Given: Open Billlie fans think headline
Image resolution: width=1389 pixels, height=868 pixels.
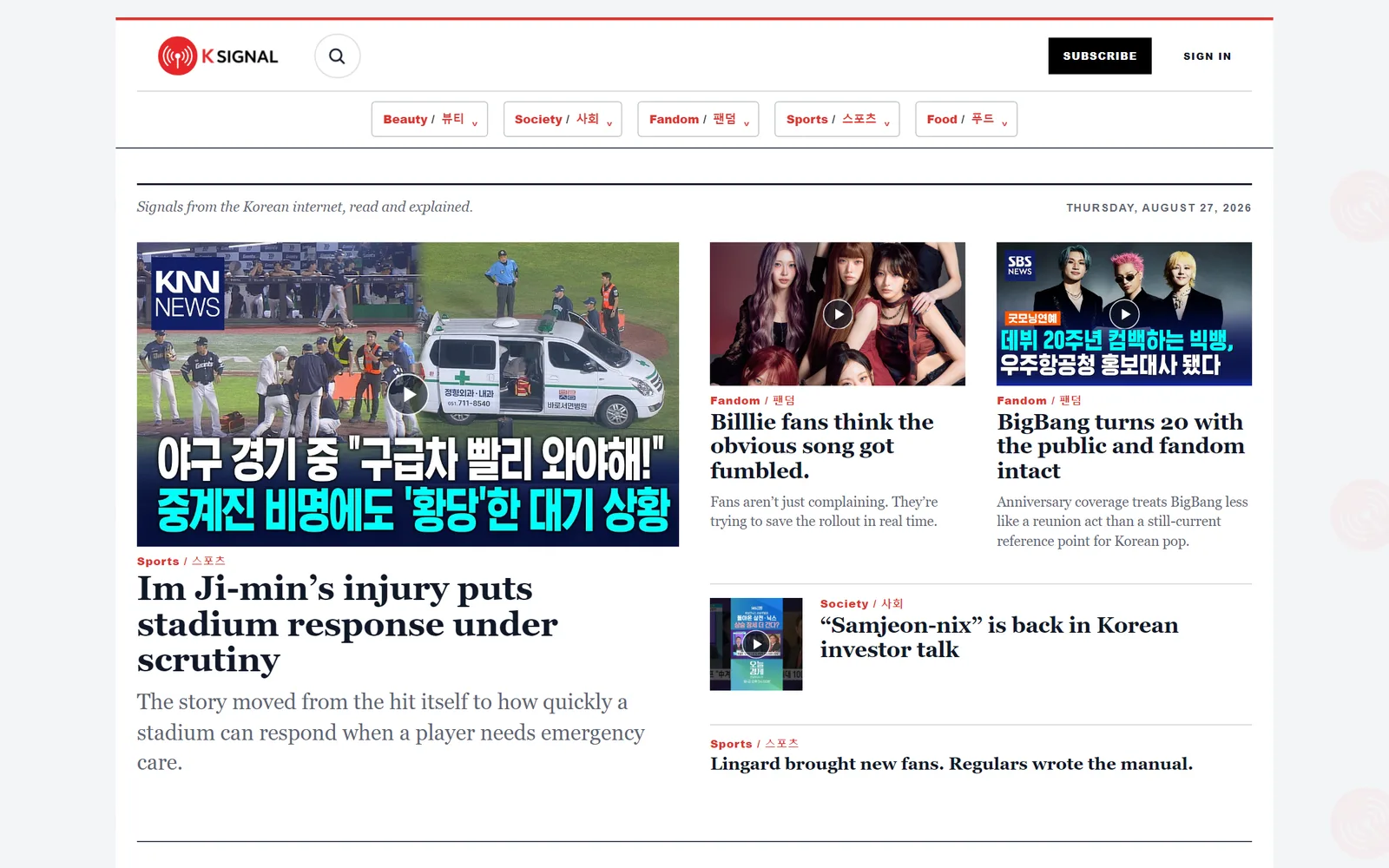Looking at the screenshot, I should click(x=822, y=446).
